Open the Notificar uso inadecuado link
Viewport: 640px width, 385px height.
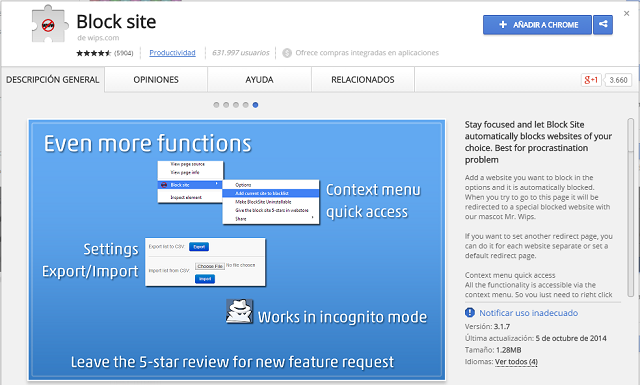tap(529, 313)
